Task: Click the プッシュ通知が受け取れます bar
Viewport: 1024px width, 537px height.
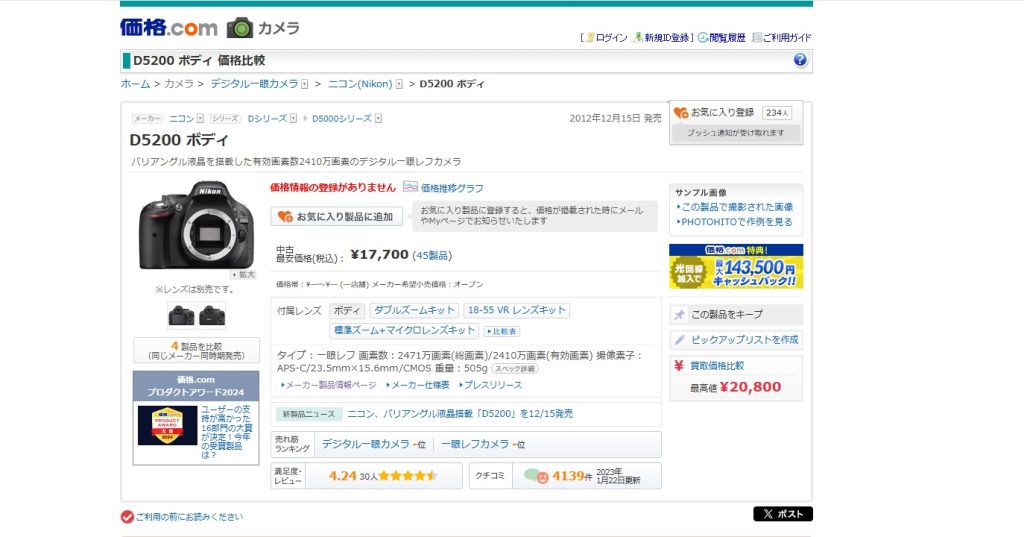Action: pyautogui.click(x=735, y=133)
